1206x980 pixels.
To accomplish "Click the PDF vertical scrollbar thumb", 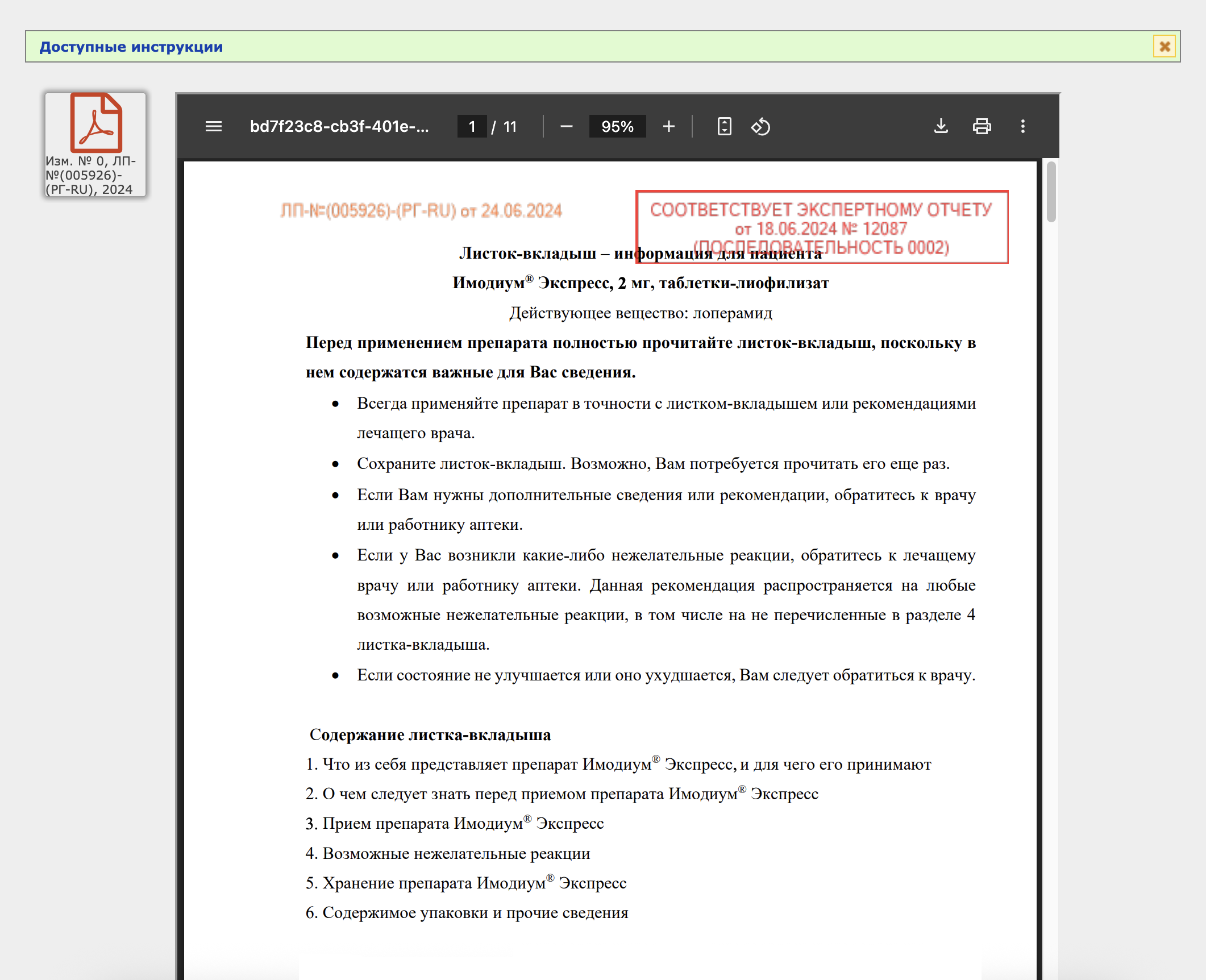I will pyautogui.click(x=1051, y=192).
